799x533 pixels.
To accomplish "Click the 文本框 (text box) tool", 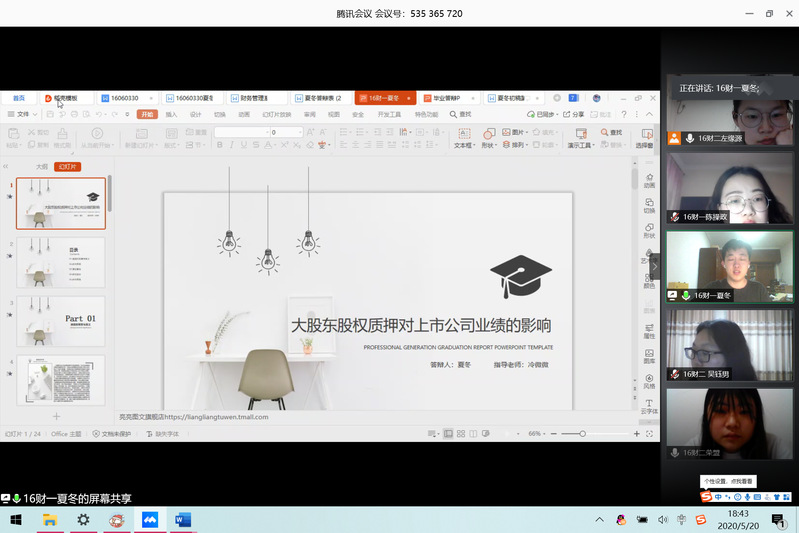I will click(464, 137).
